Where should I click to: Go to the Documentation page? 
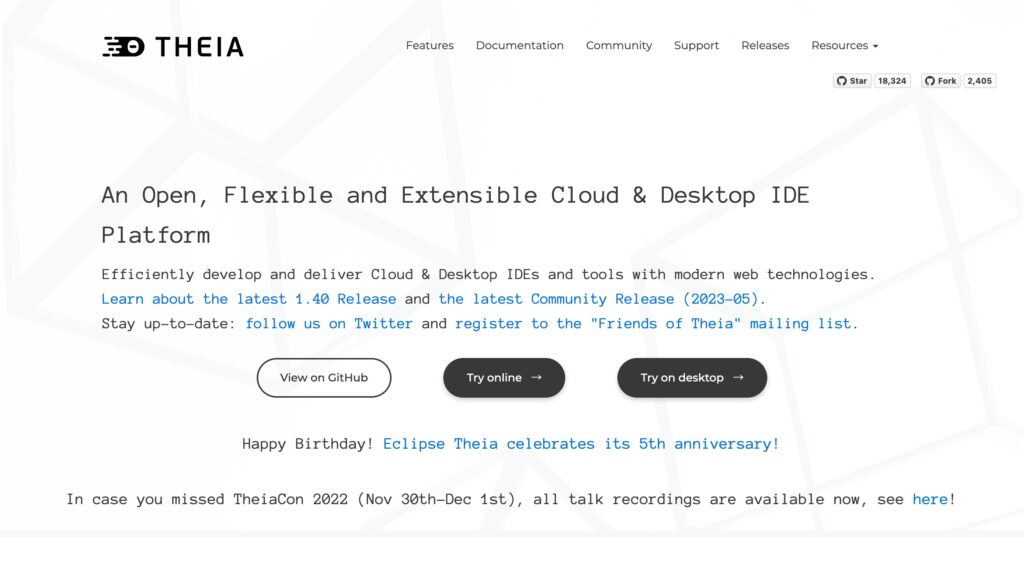click(519, 46)
